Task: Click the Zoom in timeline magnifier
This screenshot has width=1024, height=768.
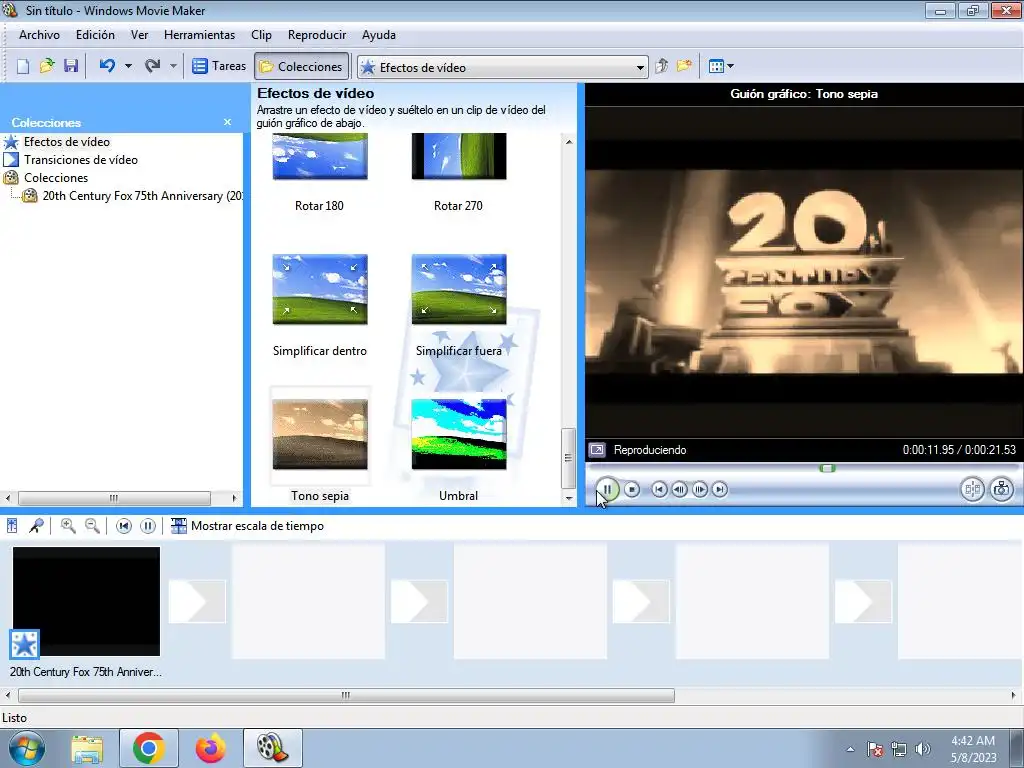Action: point(68,526)
